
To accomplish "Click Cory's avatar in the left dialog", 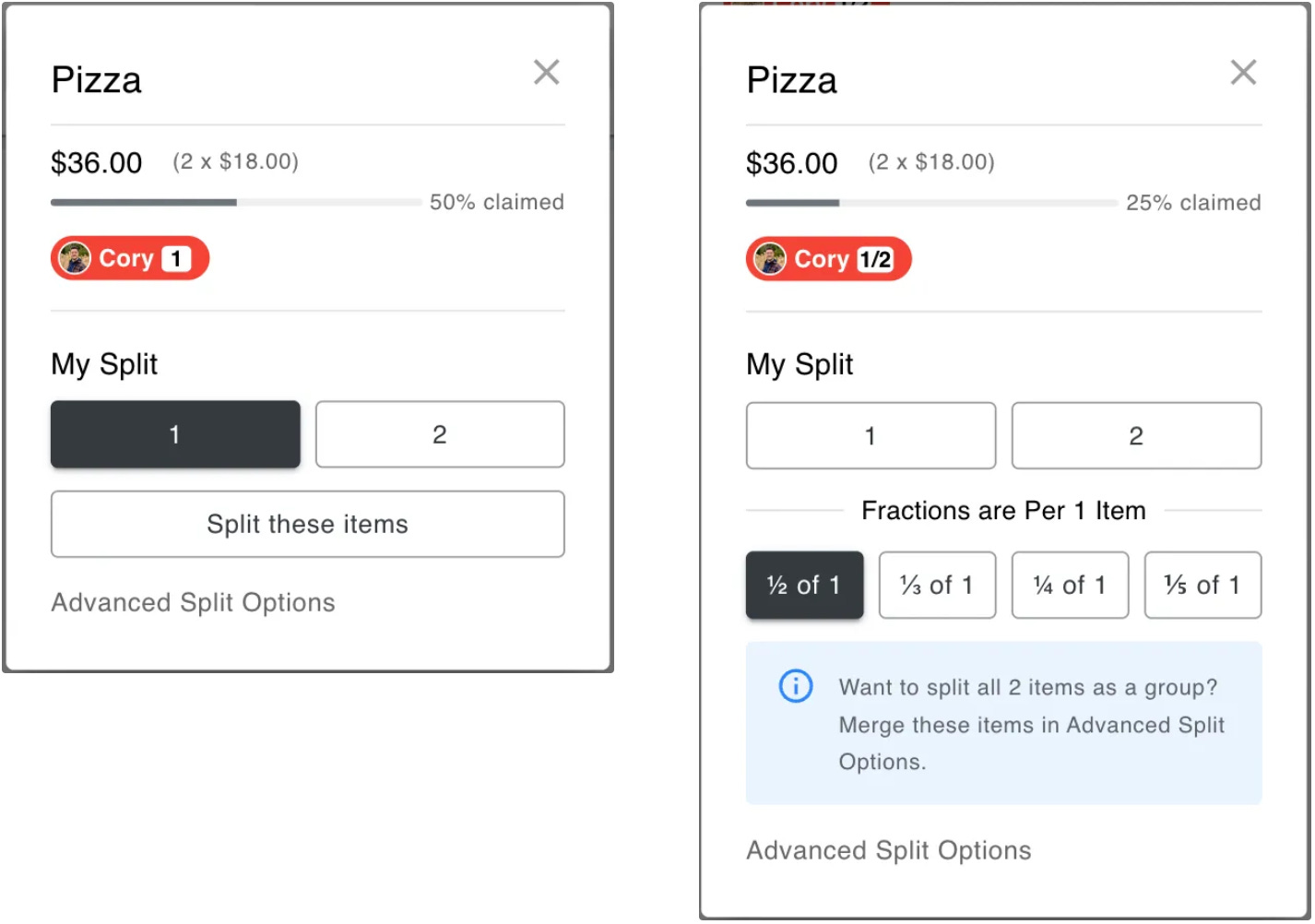I will pyautogui.click(x=75, y=258).
